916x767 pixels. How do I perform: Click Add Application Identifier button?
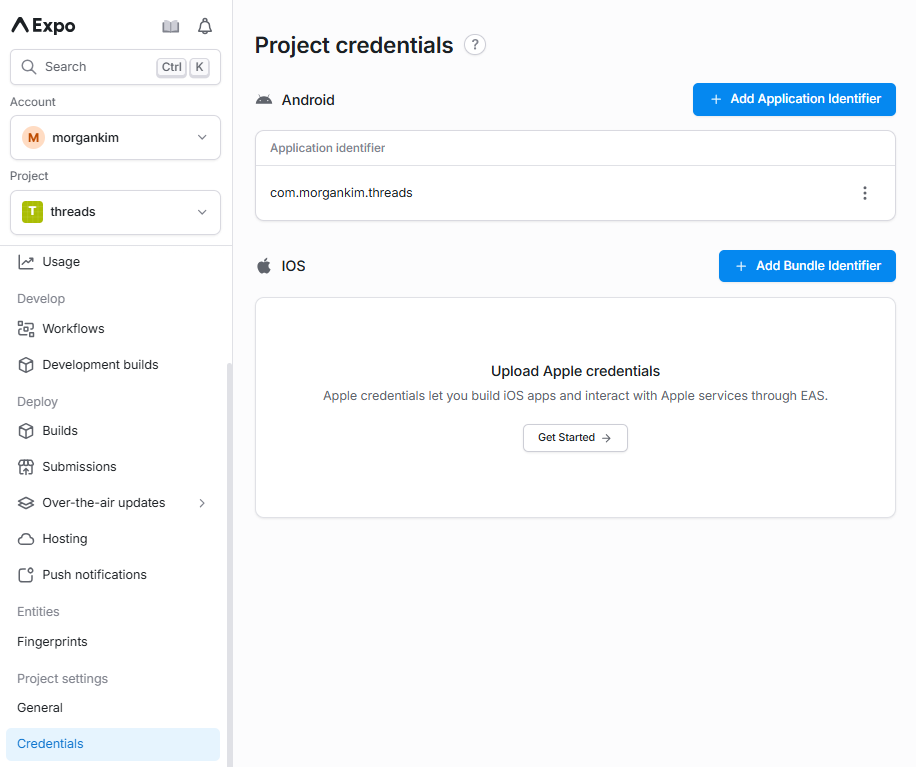794,99
